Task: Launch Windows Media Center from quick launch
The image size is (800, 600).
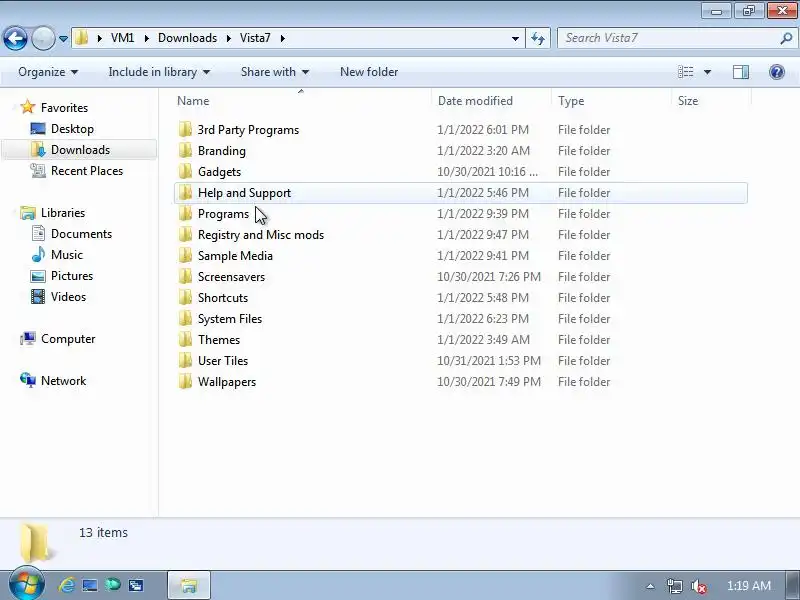Action: coord(113,585)
